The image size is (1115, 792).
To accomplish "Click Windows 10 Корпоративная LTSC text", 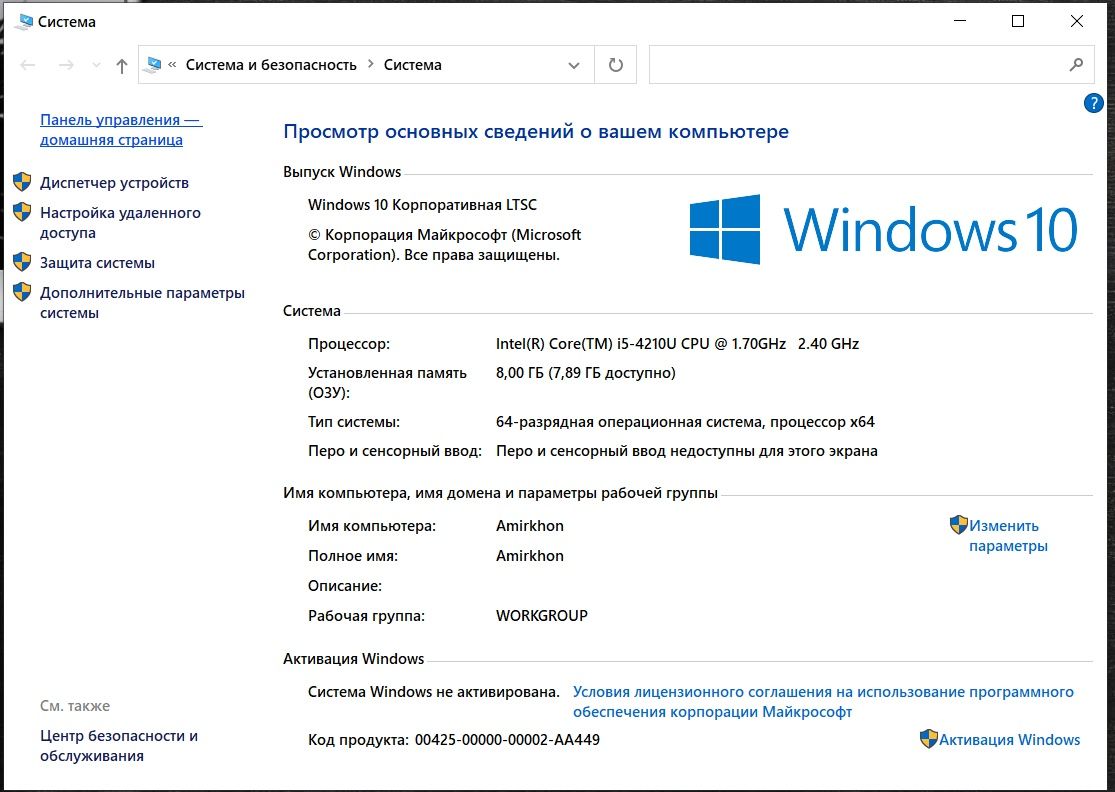I will pos(422,205).
